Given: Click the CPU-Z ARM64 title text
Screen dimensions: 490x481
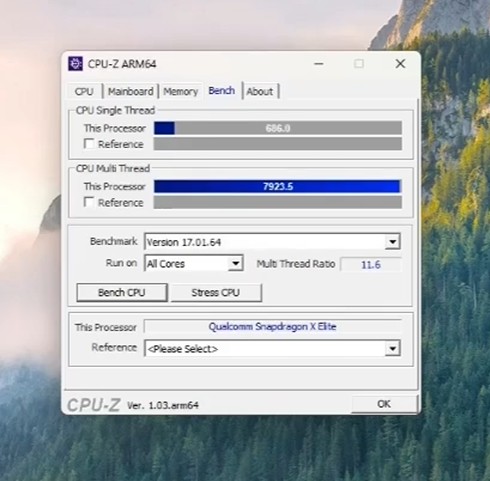Looking at the screenshot, I should tap(122, 64).
